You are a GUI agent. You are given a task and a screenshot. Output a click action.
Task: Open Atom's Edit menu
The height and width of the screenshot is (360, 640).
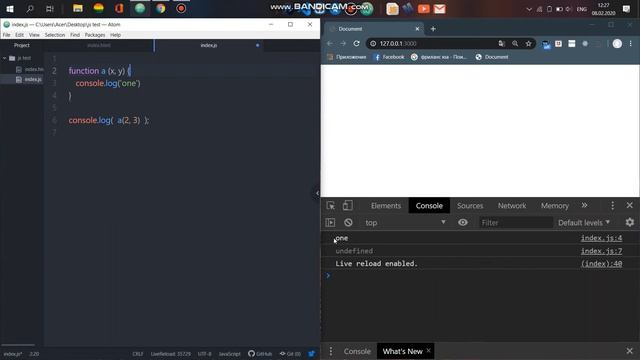[x=20, y=35]
